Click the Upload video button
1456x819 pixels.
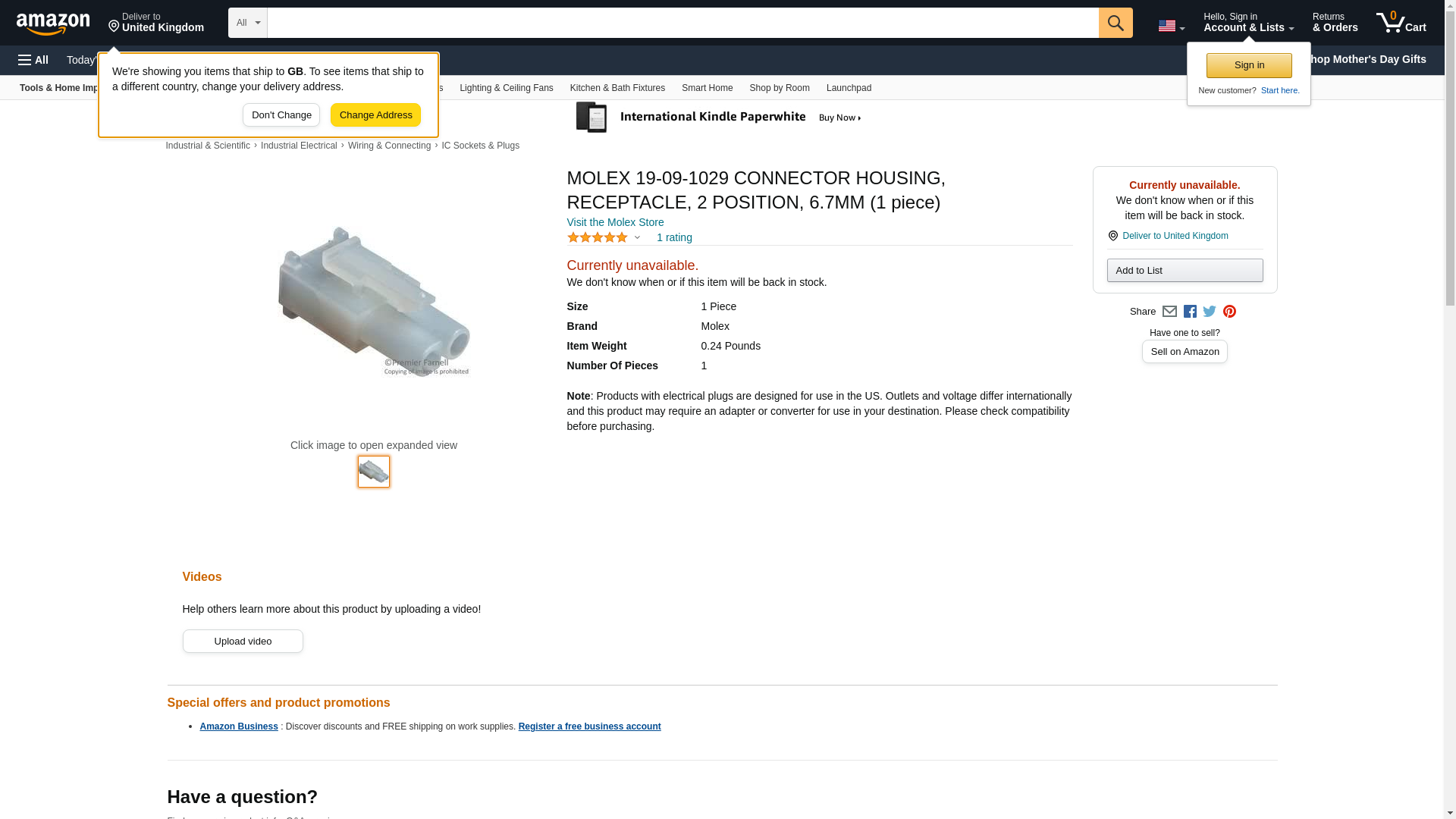click(x=243, y=642)
